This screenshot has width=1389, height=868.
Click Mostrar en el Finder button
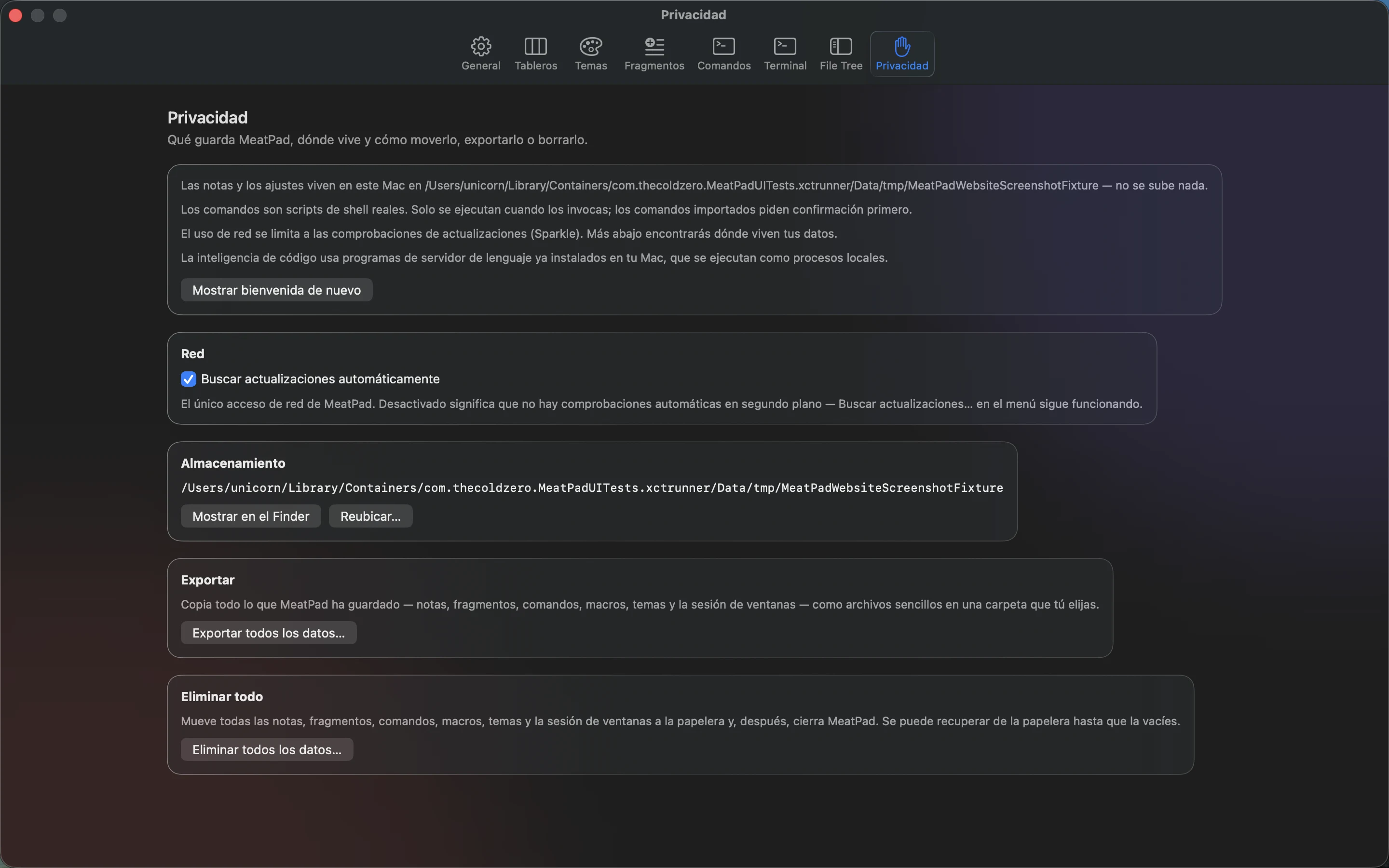click(x=251, y=516)
